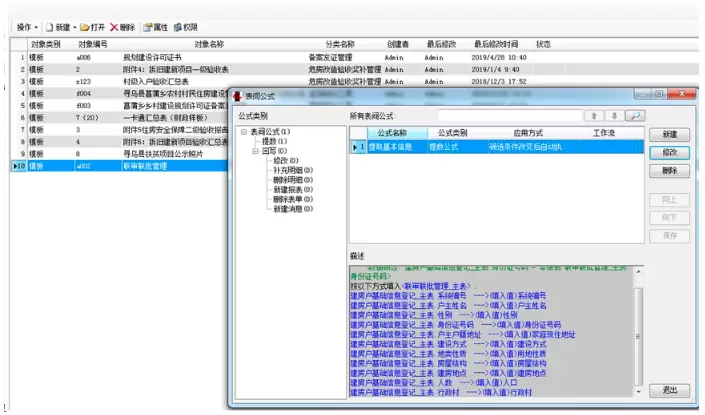The width and height of the screenshot is (705, 415).
Task: Click the 新建 button in the dialog
Action: click(x=669, y=134)
